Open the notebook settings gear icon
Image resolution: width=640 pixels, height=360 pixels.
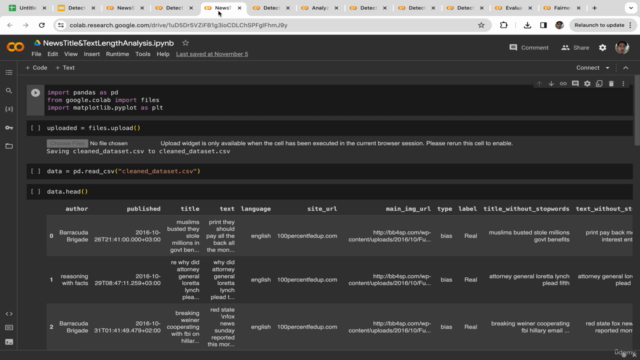pos(602,48)
